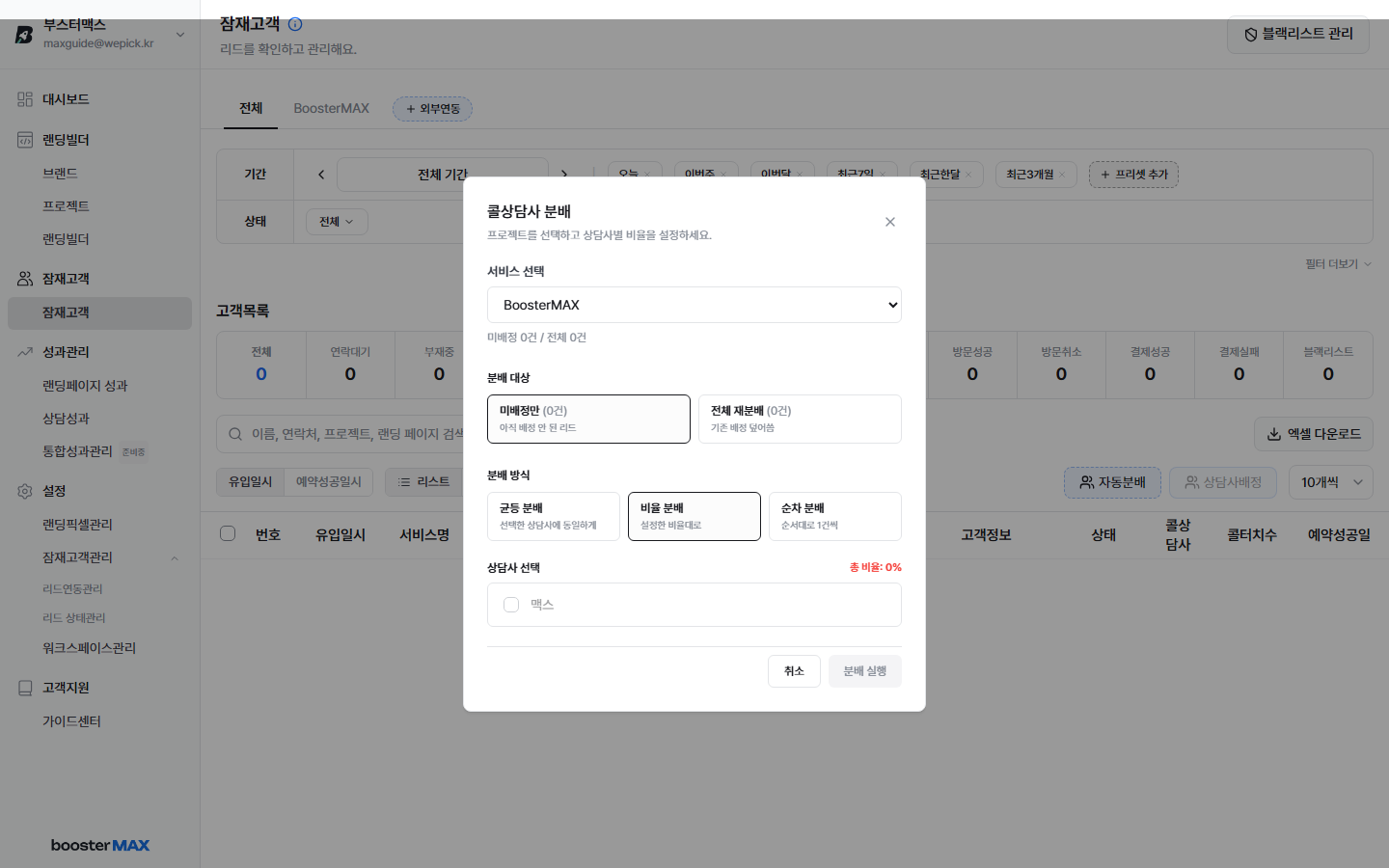This screenshot has height=868, width=1389.
Task: Choose 균등 분배 method
Action: 554,516
